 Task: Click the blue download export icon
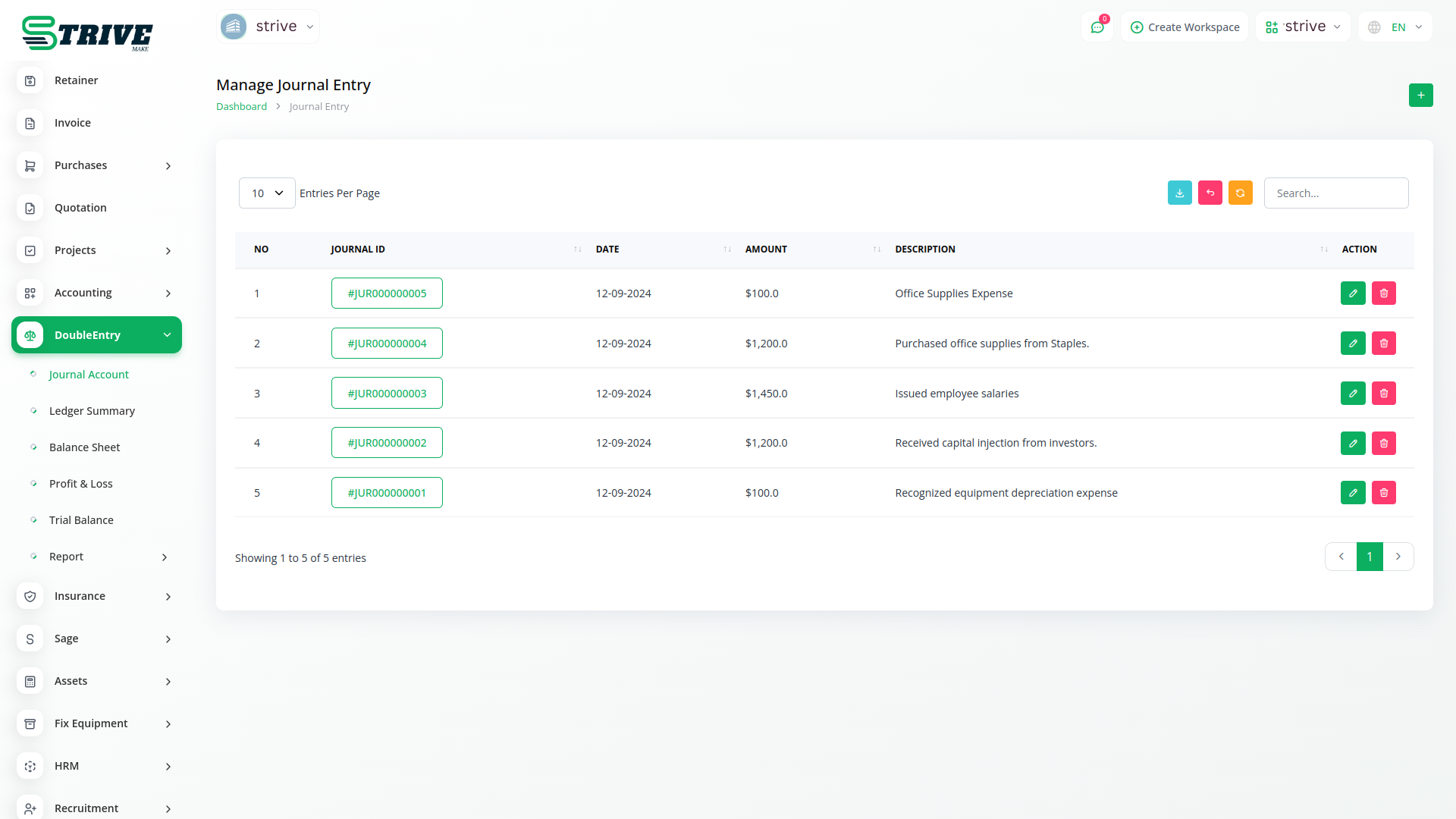click(1179, 193)
